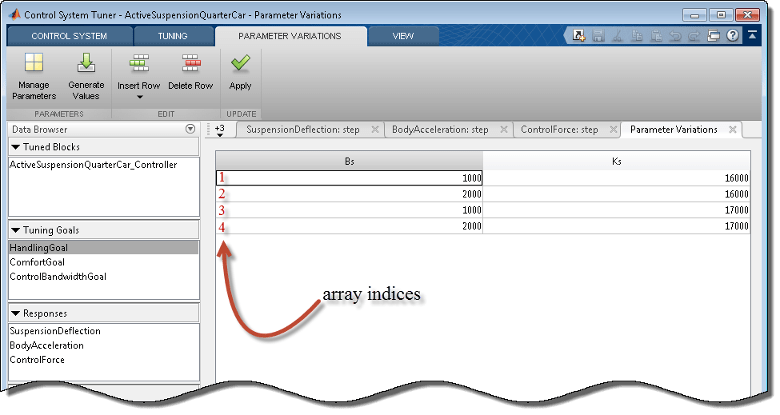Collapse the Tuning Goals section

[15, 230]
